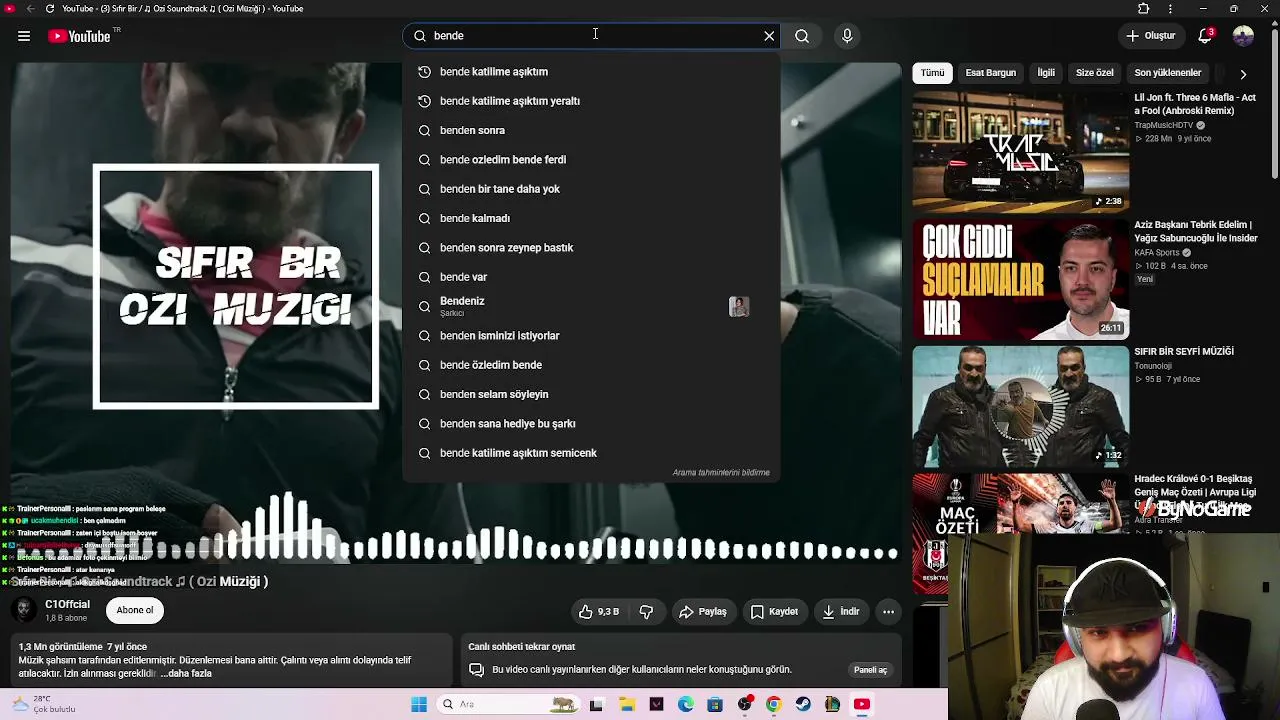The height and width of the screenshot is (720, 1280).
Task: Pick history suggestion 'bende katilime aşıktım'
Action: tap(591, 72)
